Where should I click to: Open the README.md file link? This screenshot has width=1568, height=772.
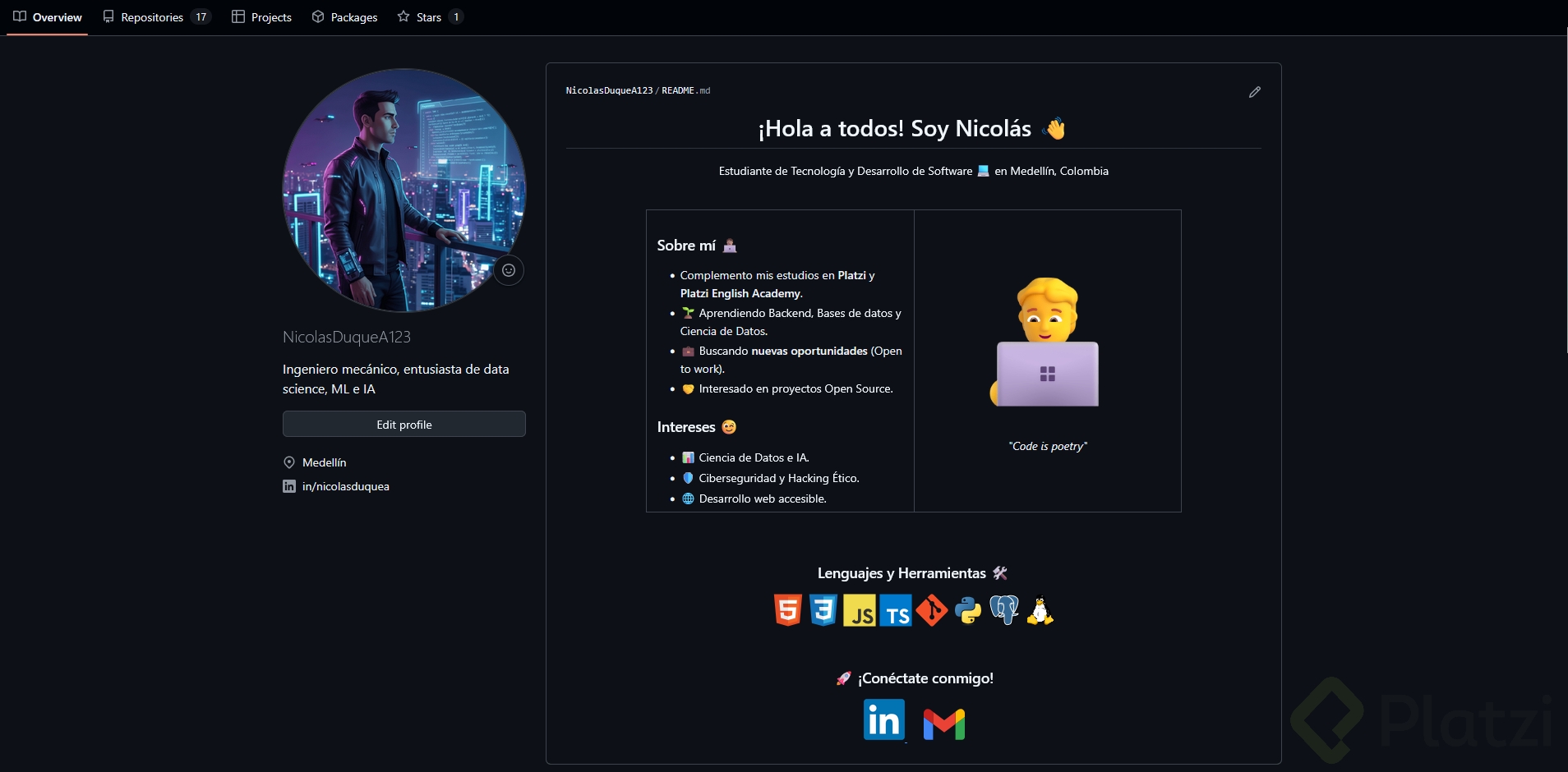[x=685, y=90]
